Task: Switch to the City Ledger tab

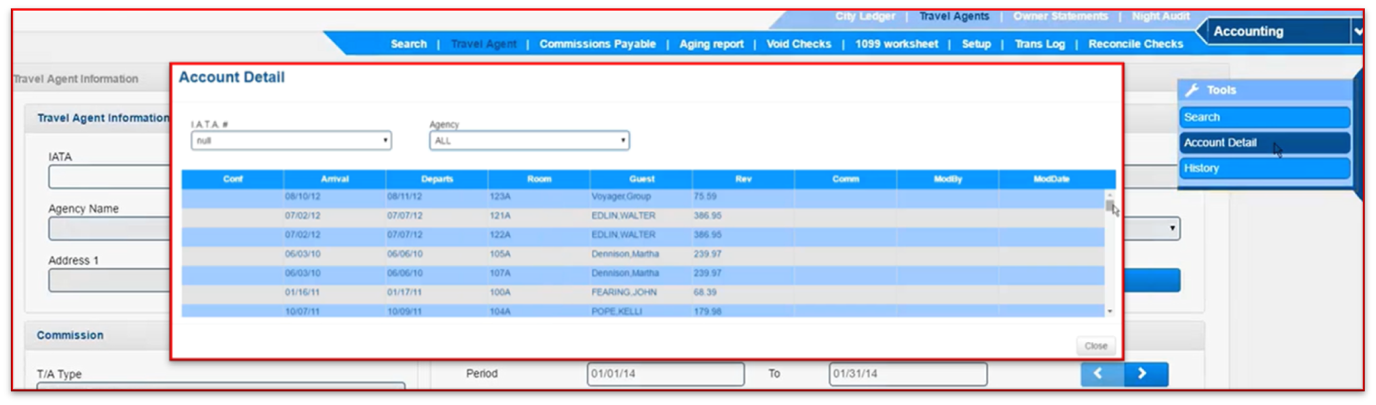Action: tap(865, 16)
